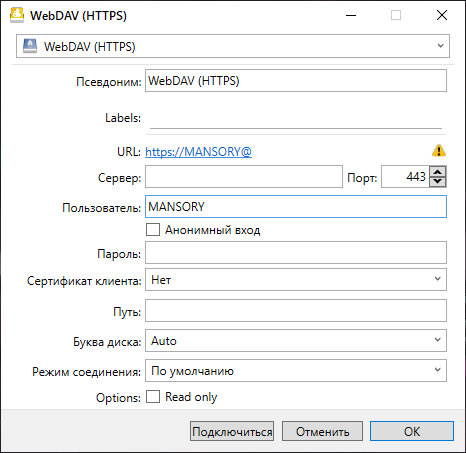Increase port number with up arrow
Viewport: 466px width, 453px height.
tap(437, 172)
